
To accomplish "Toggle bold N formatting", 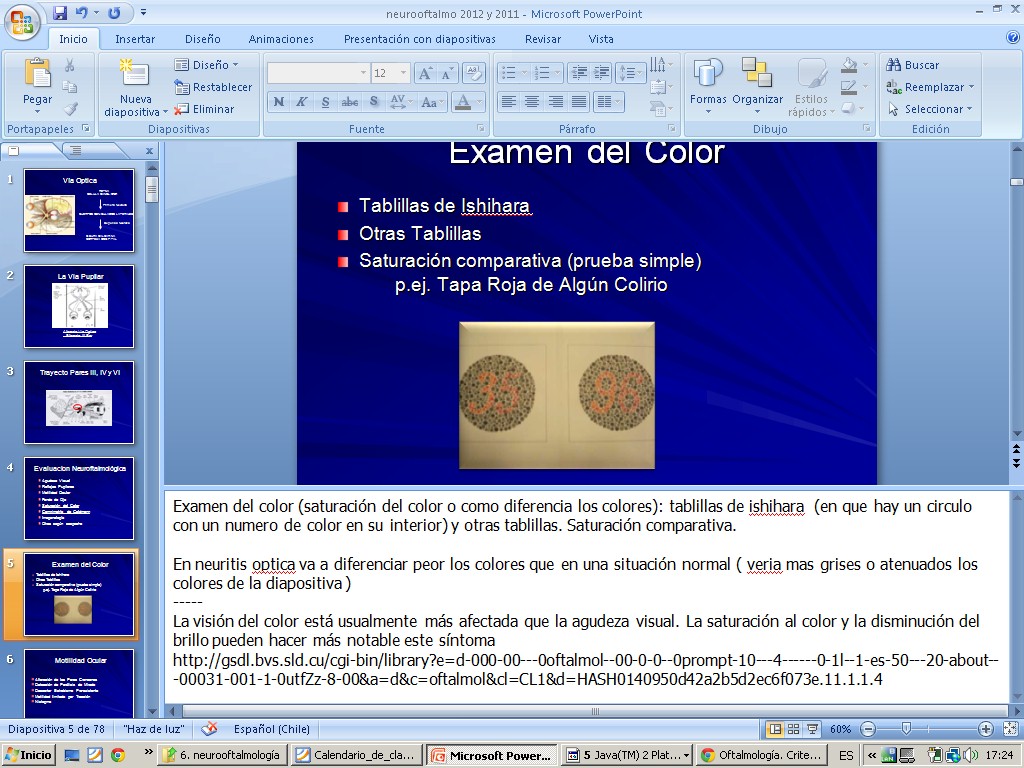I will click(279, 102).
